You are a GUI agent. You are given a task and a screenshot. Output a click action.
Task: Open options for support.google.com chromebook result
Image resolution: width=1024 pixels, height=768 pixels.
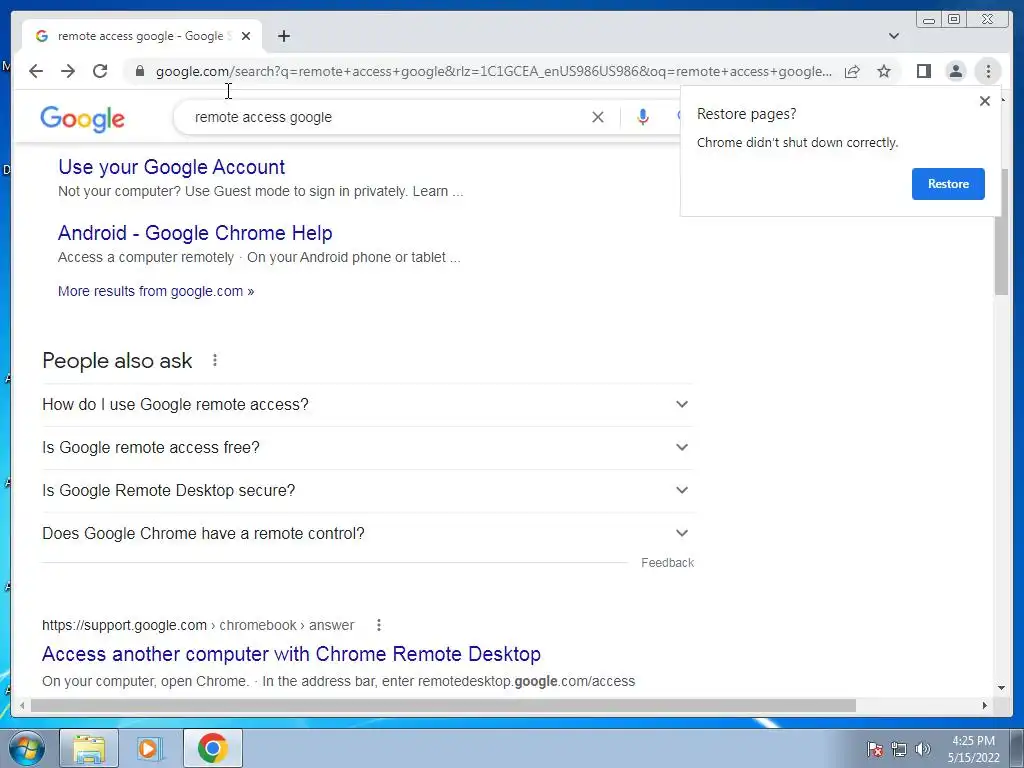coord(379,625)
